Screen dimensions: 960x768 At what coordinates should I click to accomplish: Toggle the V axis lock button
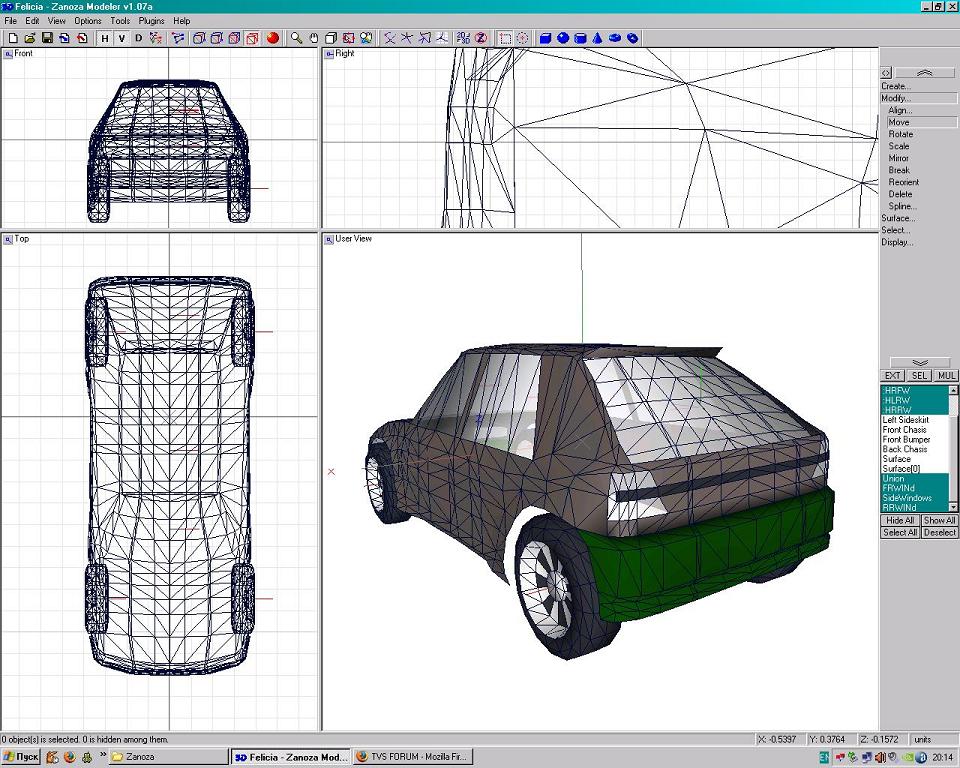tap(121, 38)
